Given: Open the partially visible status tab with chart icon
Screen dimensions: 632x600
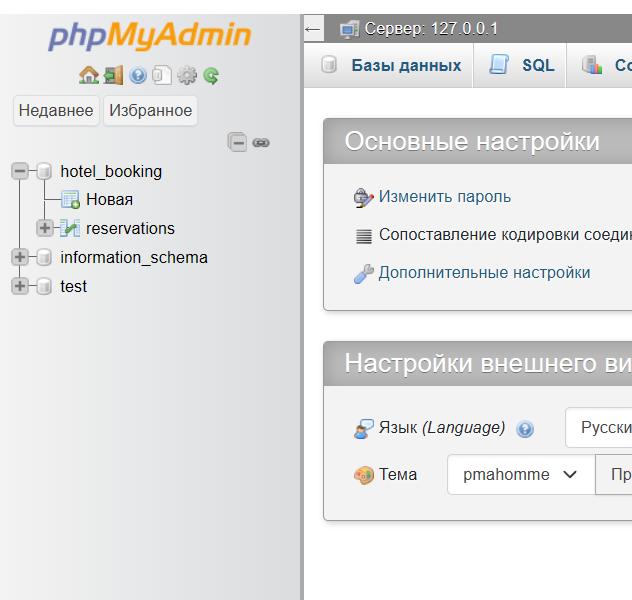Looking at the screenshot, I should click(x=600, y=65).
